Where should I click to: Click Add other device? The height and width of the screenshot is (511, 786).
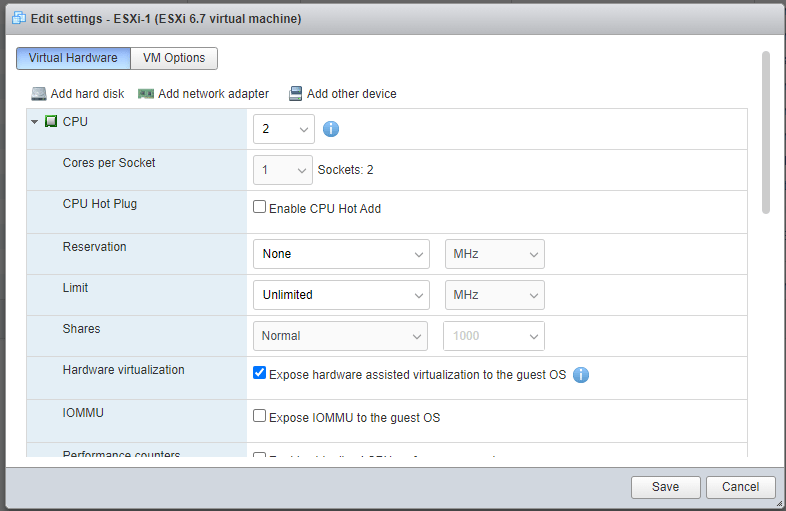[343, 94]
